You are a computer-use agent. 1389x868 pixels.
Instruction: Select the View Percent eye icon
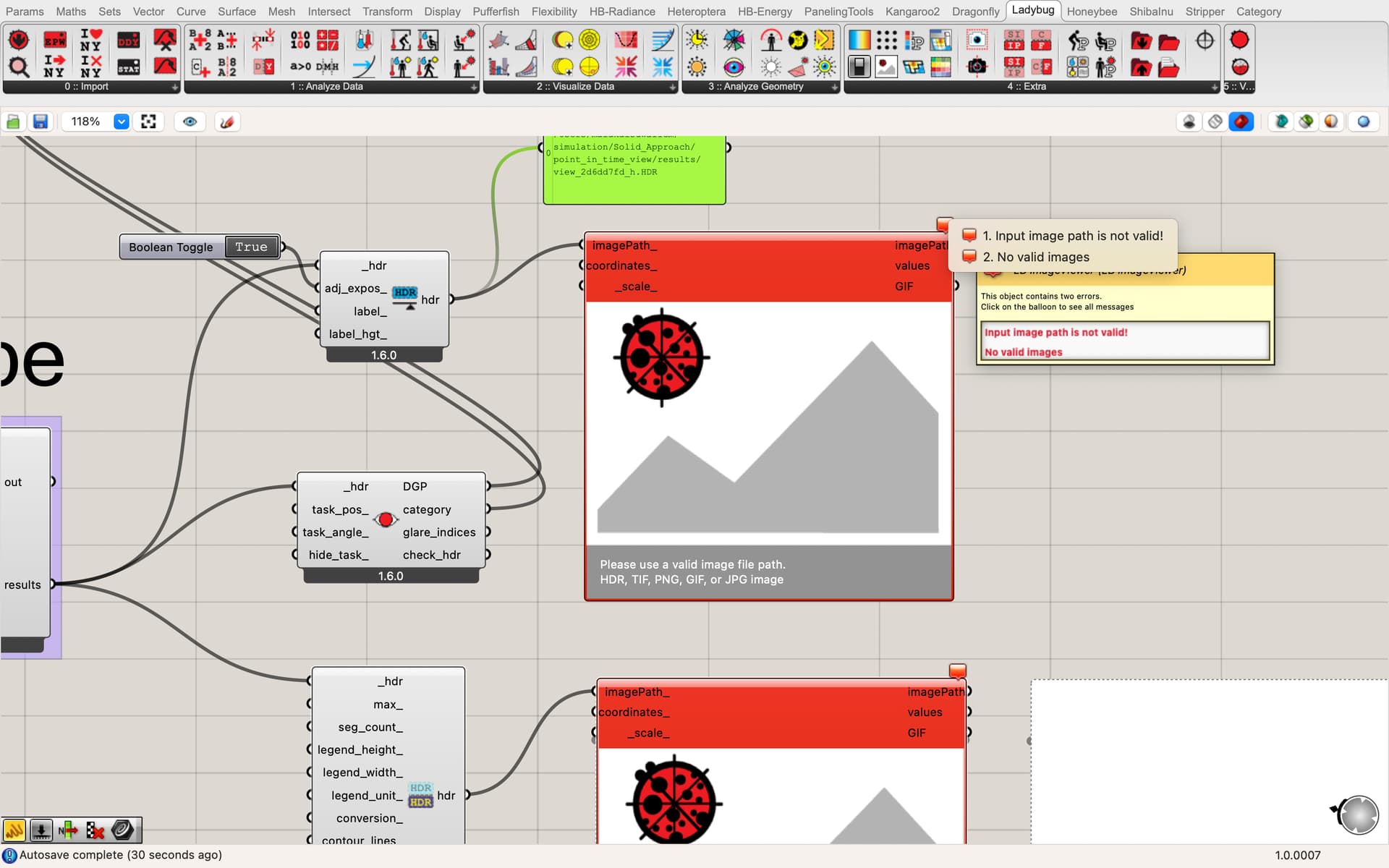coord(734,67)
